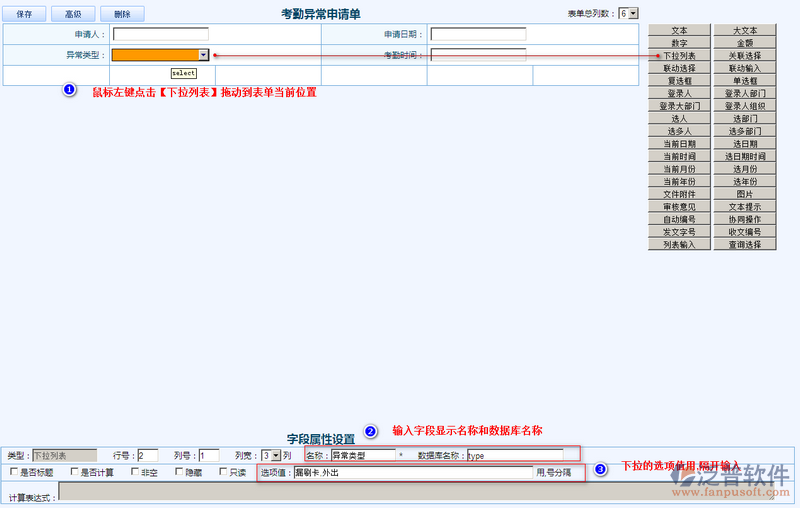Select the 下拉列表 field type control

click(x=680, y=56)
